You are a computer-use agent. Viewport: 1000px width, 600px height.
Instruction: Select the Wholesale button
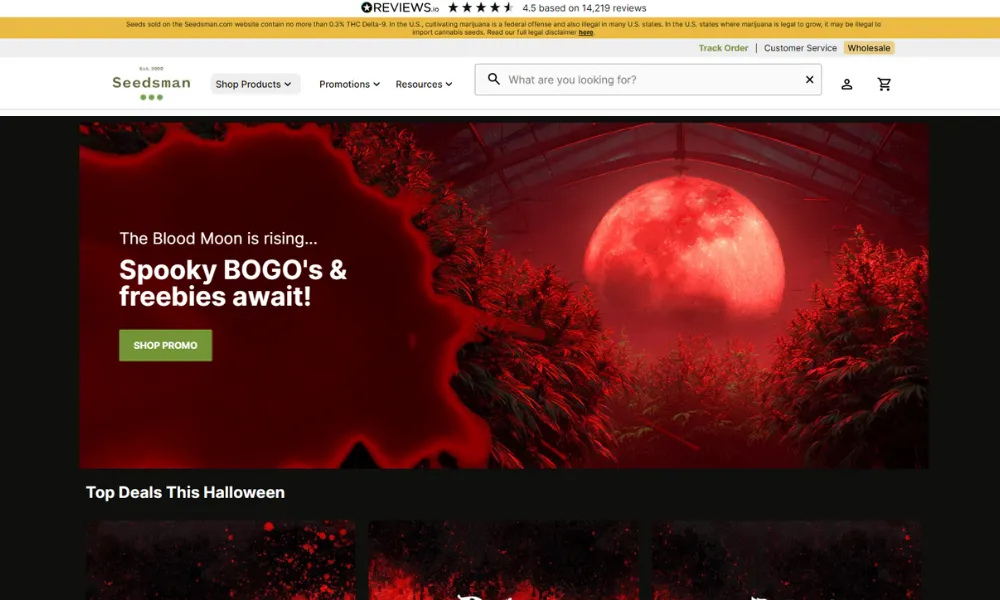click(869, 48)
